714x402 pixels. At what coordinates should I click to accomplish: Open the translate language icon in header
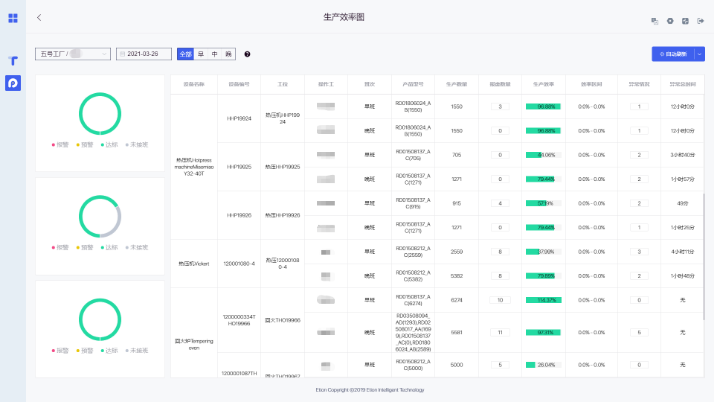pyautogui.click(x=654, y=21)
